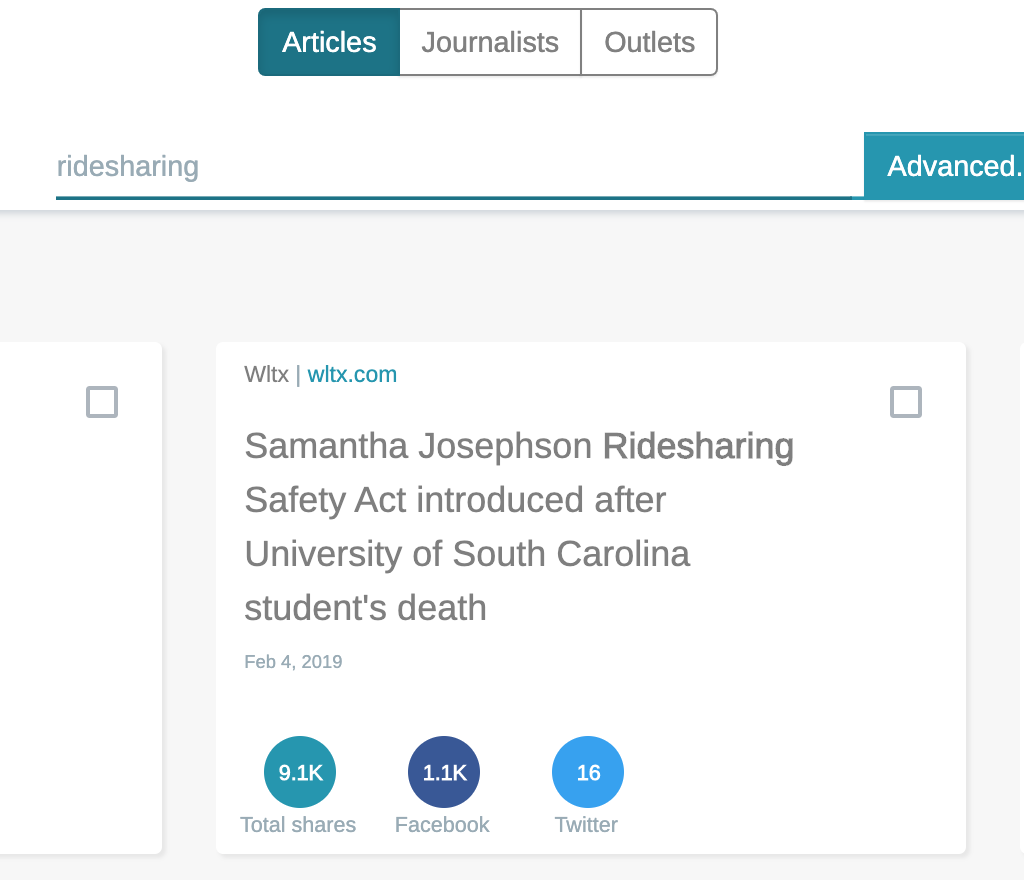Select the Outlets tab
This screenshot has height=880, width=1024.
point(649,42)
